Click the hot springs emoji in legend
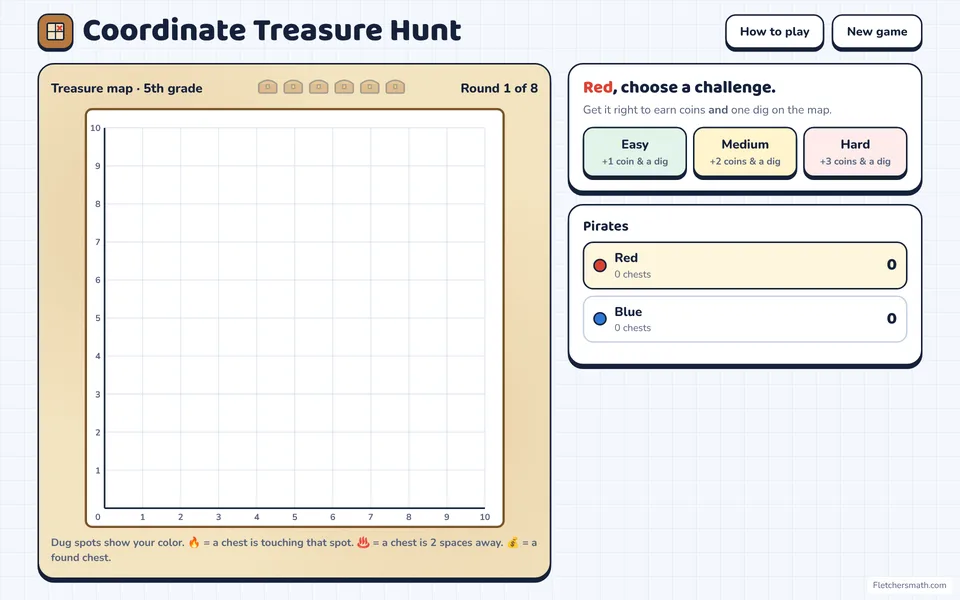The height and width of the screenshot is (600, 960). [363, 542]
